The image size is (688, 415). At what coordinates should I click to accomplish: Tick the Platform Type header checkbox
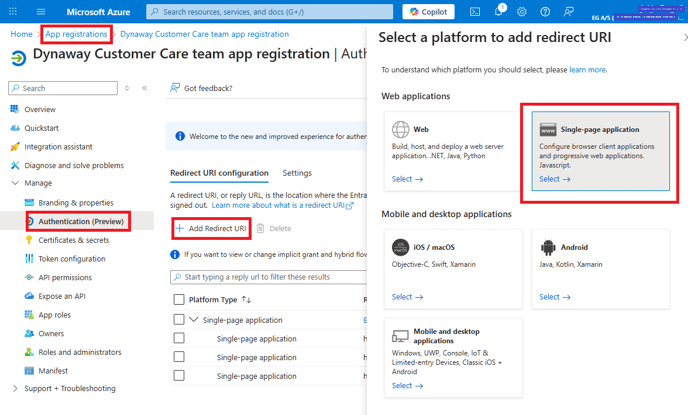coord(179,299)
